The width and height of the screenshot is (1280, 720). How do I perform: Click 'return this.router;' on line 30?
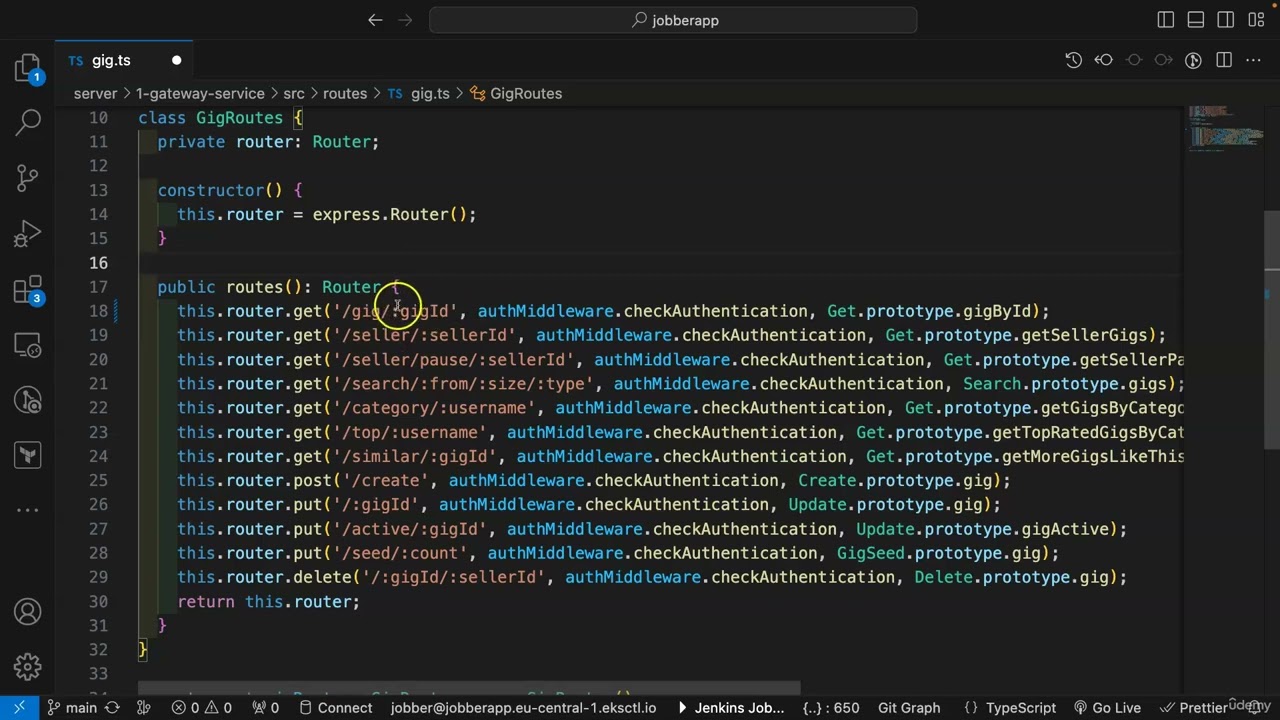[x=268, y=602]
